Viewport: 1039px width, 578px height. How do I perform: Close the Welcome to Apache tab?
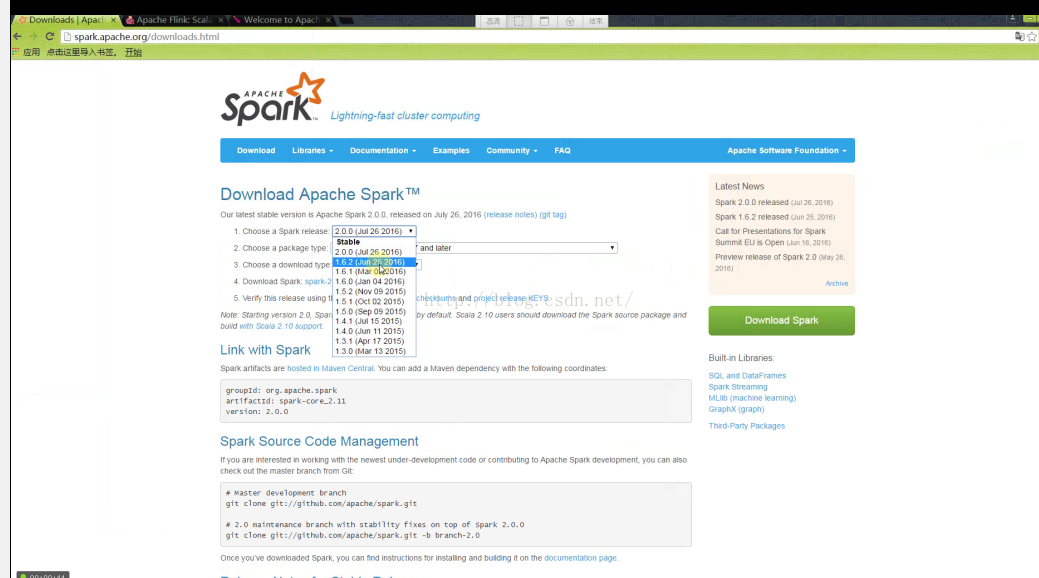point(328,20)
